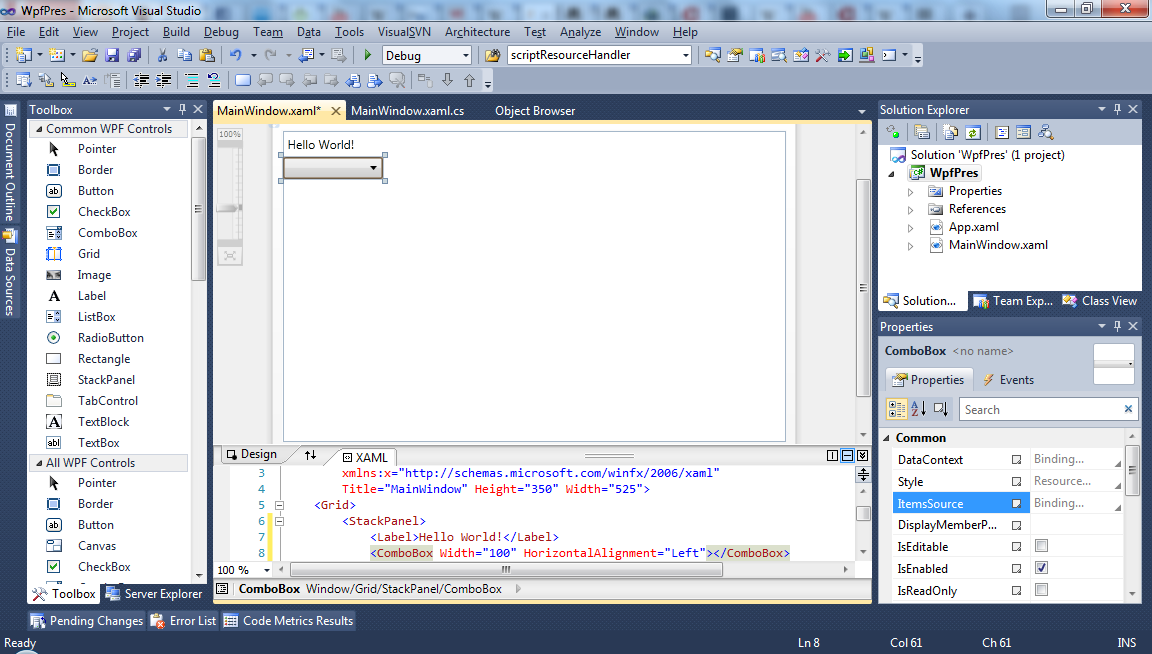Click the Find in Files icon
This screenshot has width=1152, height=654.
pyautogui.click(x=493, y=55)
